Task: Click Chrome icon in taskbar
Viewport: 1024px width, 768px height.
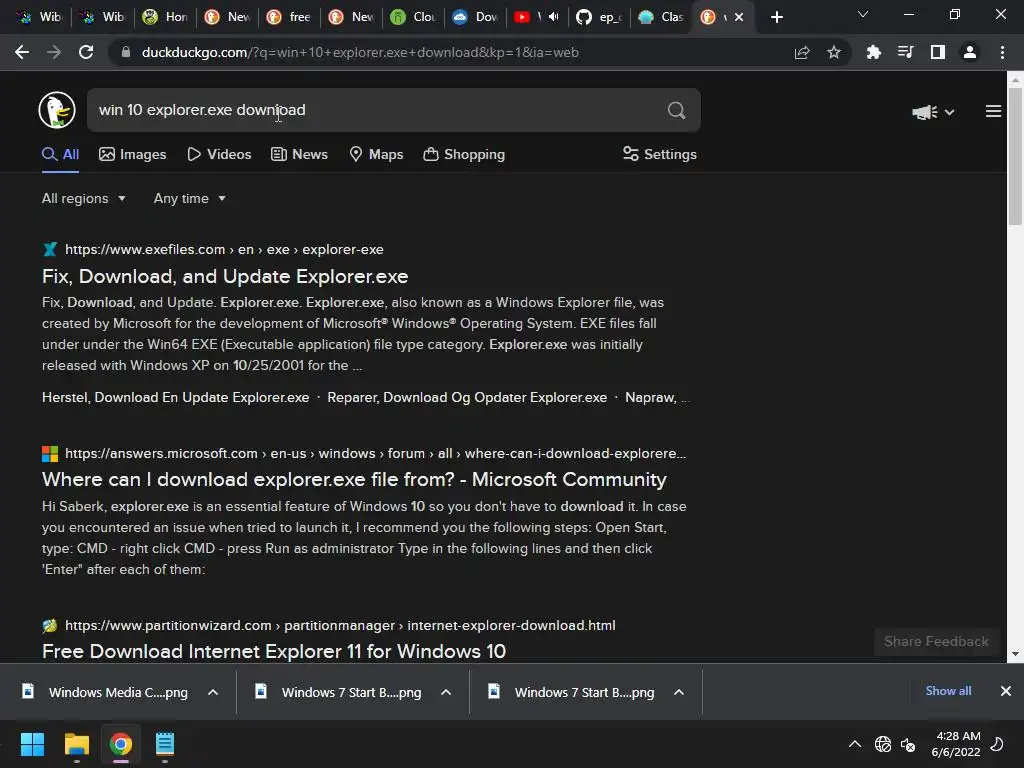Action: (x=121, y=744)
